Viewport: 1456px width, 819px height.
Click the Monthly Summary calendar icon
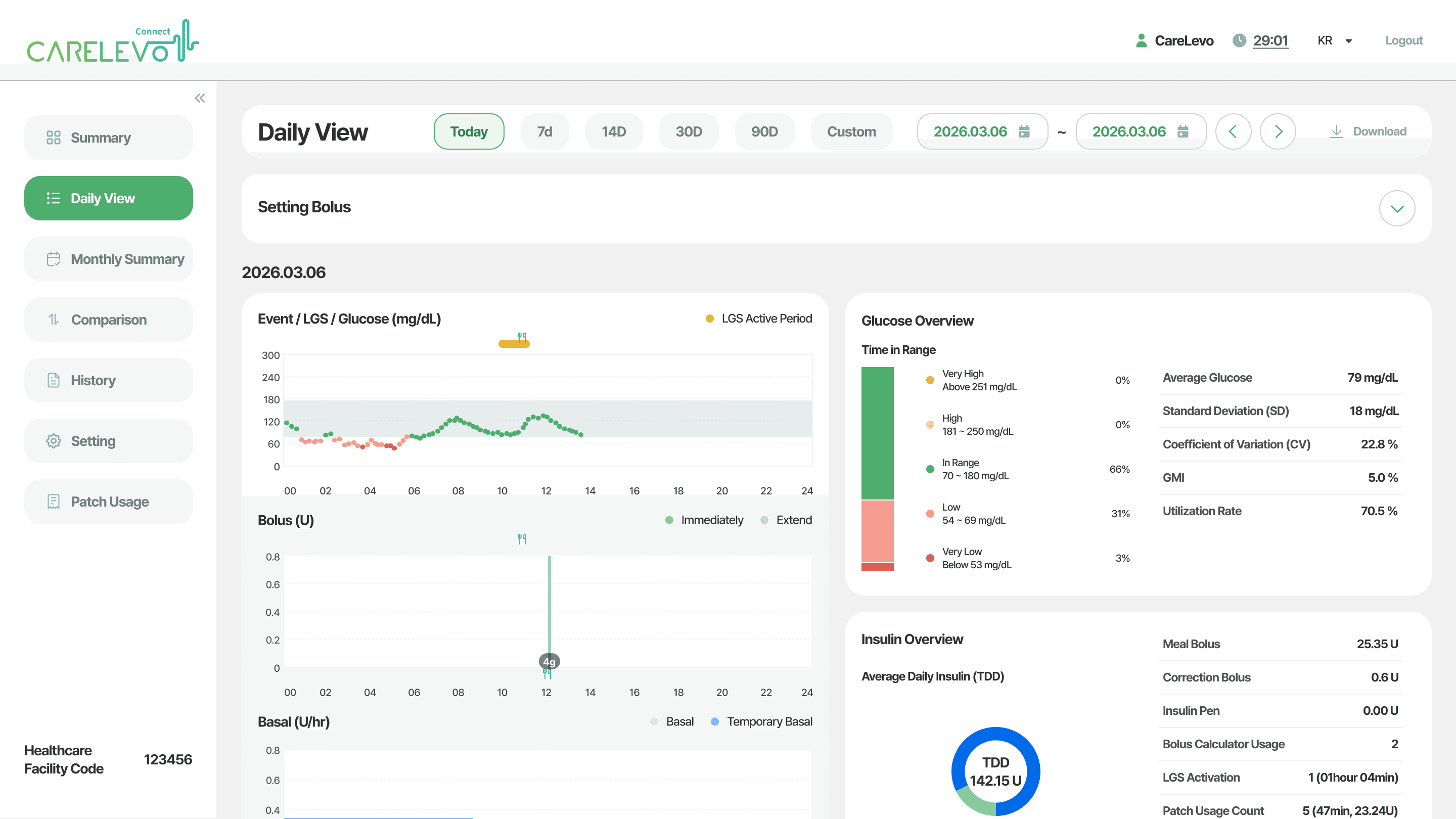pos(53,259)
